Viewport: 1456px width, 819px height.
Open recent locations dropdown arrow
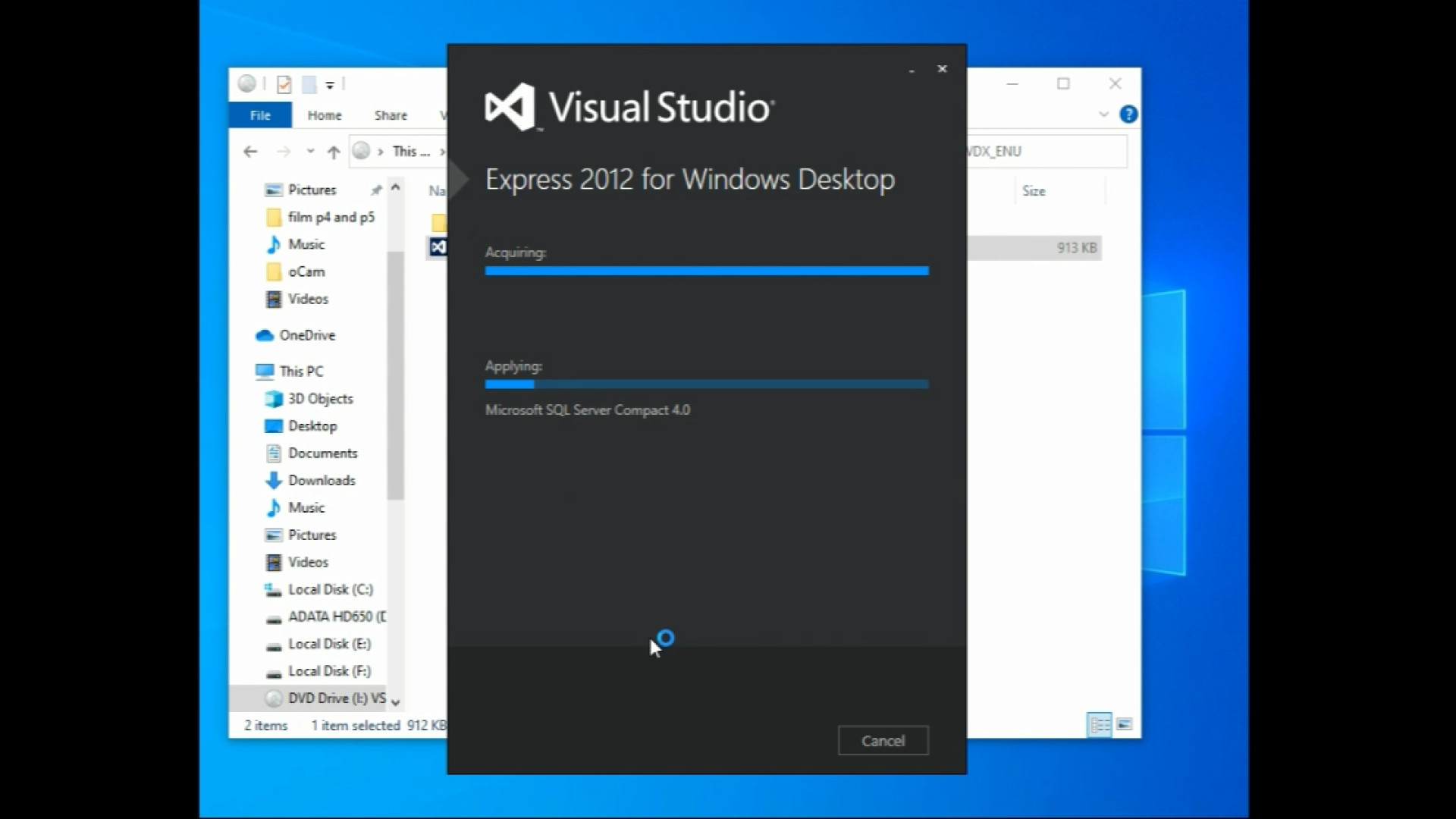click(x=310, y=152)
